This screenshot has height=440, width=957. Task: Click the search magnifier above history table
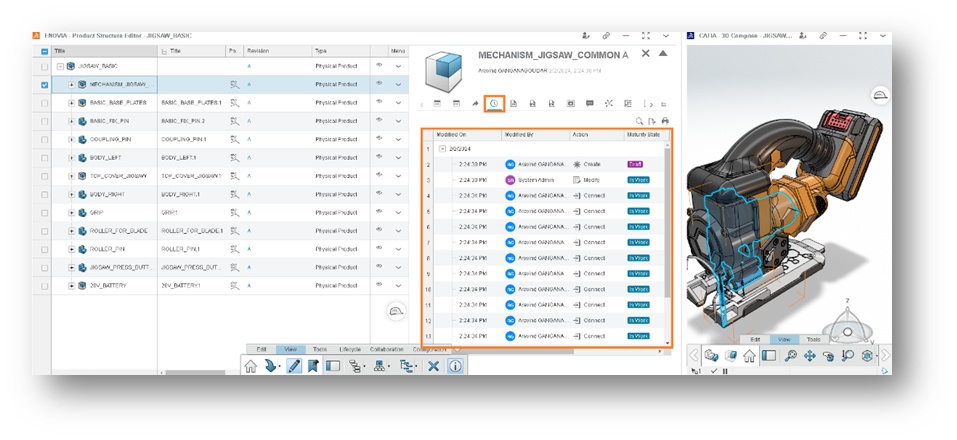(640, 121)
